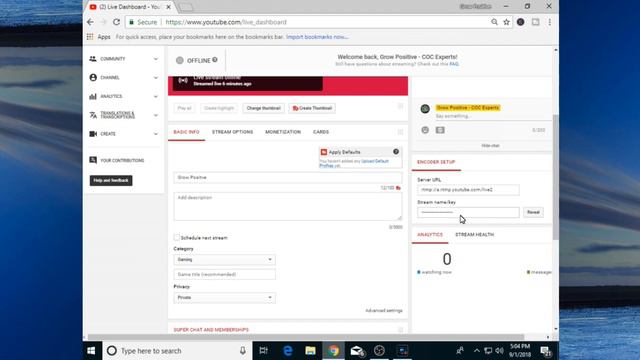Image resolution: width=640 pixels, height=360 pixels.
Task: Close the Live Dashboard browser tab
Action: click(168, 7)
